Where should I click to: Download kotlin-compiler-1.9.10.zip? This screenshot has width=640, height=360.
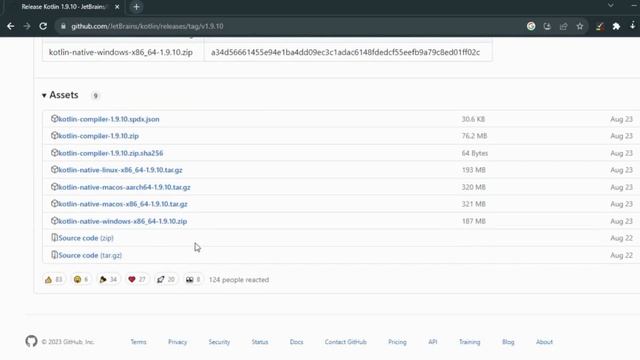98,136
